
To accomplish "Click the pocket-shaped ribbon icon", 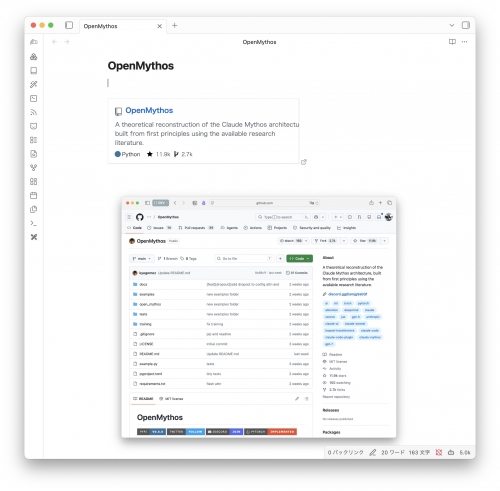I will click(34, 126).
